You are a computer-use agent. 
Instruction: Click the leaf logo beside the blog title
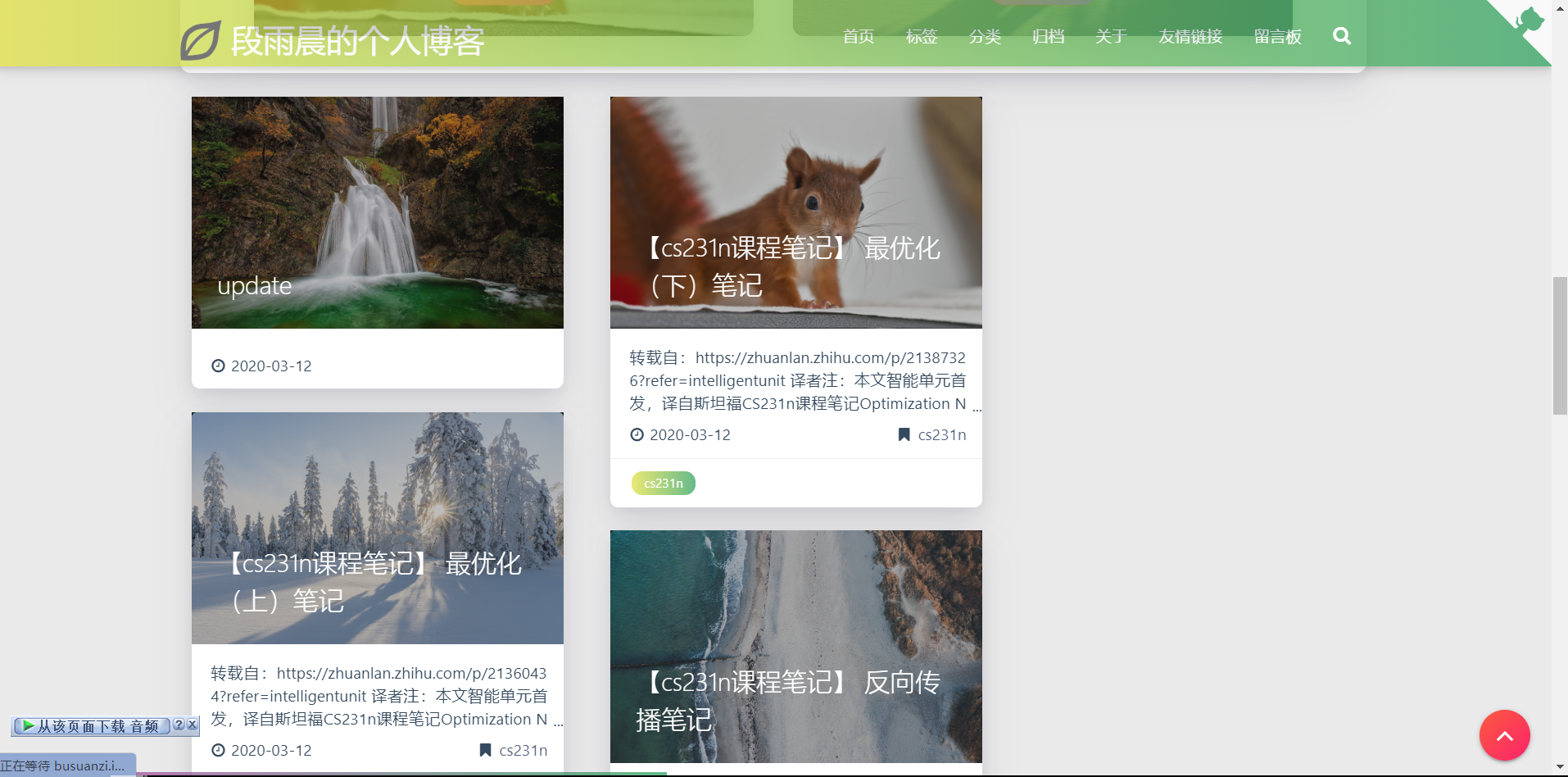coord(200,39)
